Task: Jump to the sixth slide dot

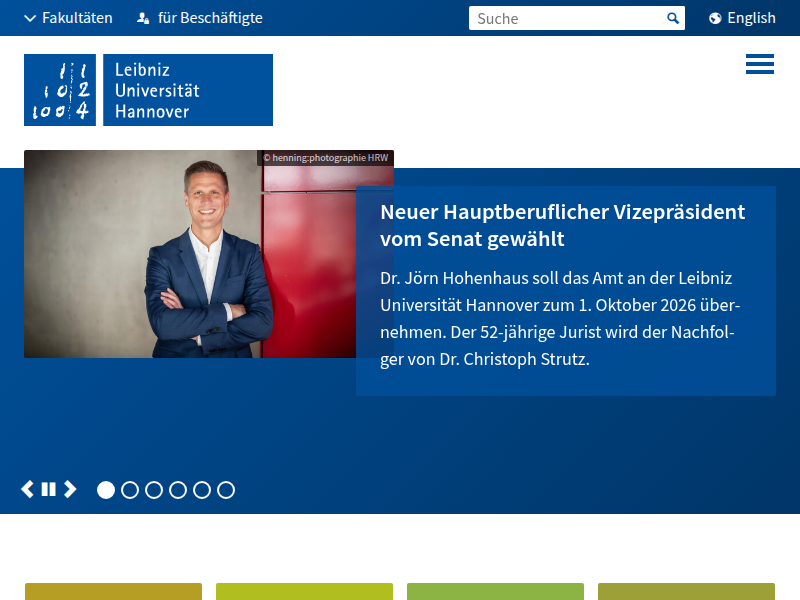Action: click(x=226, y=490)
